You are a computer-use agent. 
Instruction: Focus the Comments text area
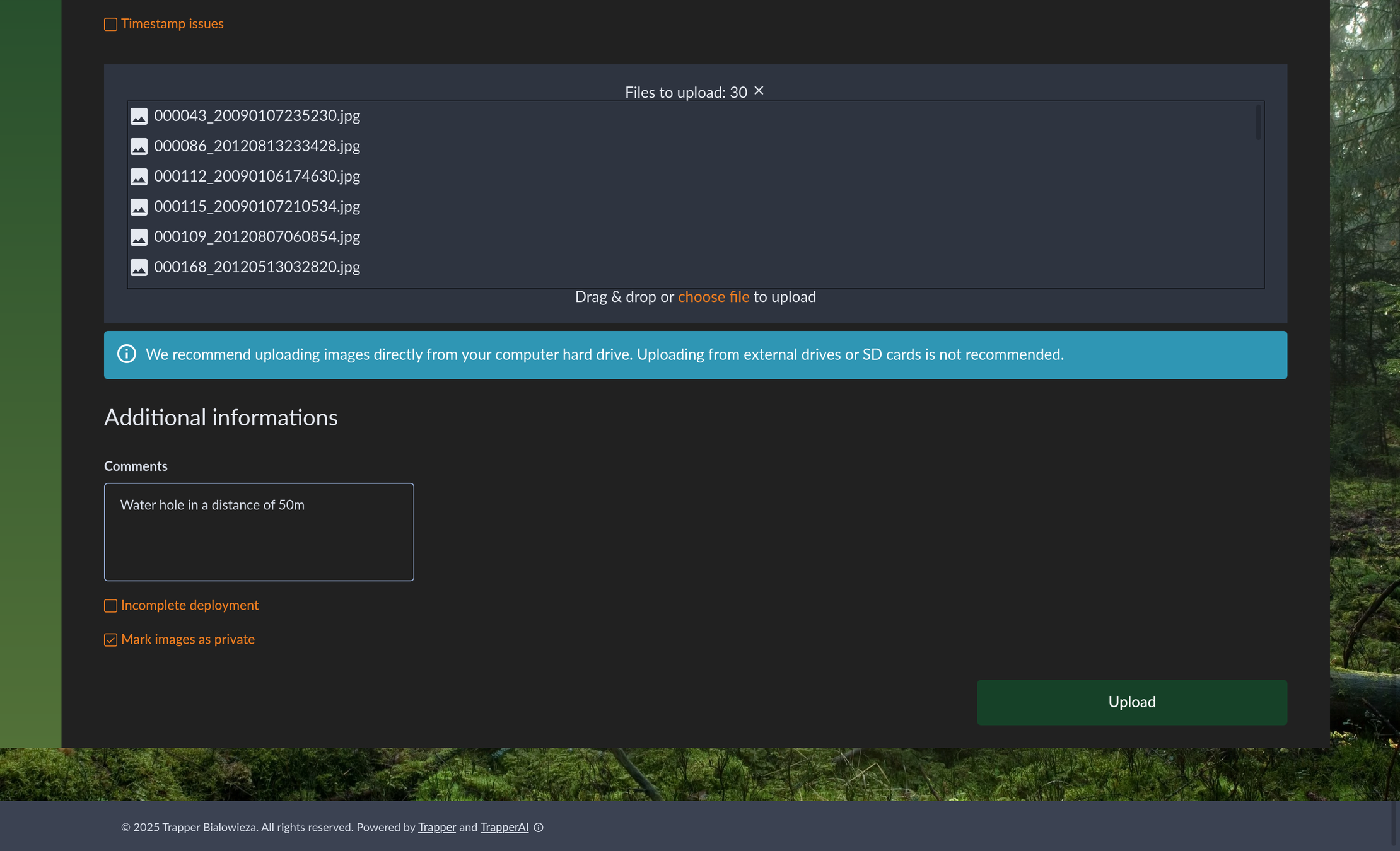(259, 532)
